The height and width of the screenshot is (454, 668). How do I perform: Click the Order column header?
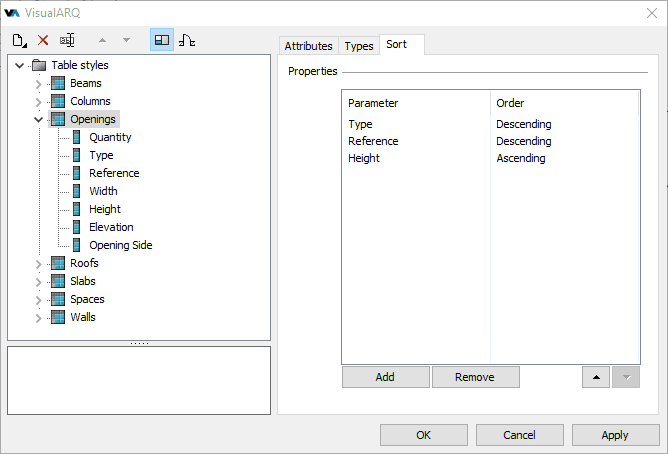(x=564, y=103)
